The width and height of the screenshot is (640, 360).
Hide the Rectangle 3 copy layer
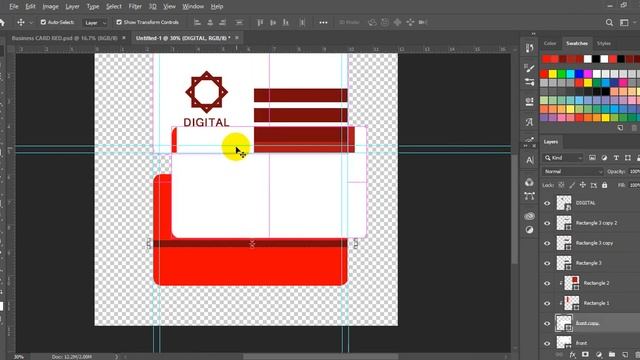tap(547, 243)
